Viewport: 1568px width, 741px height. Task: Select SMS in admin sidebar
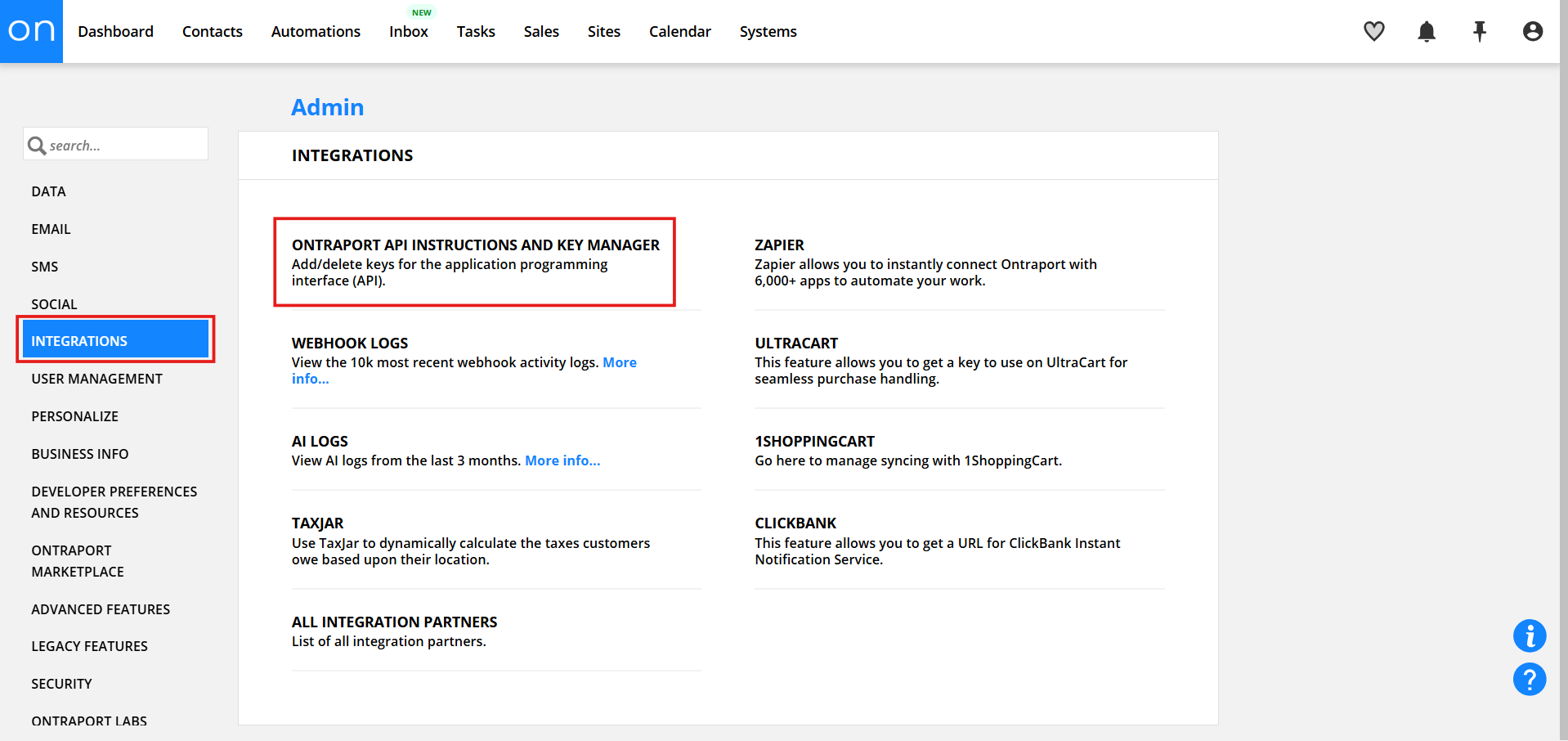pyautogui.click(x=44, y=267)
